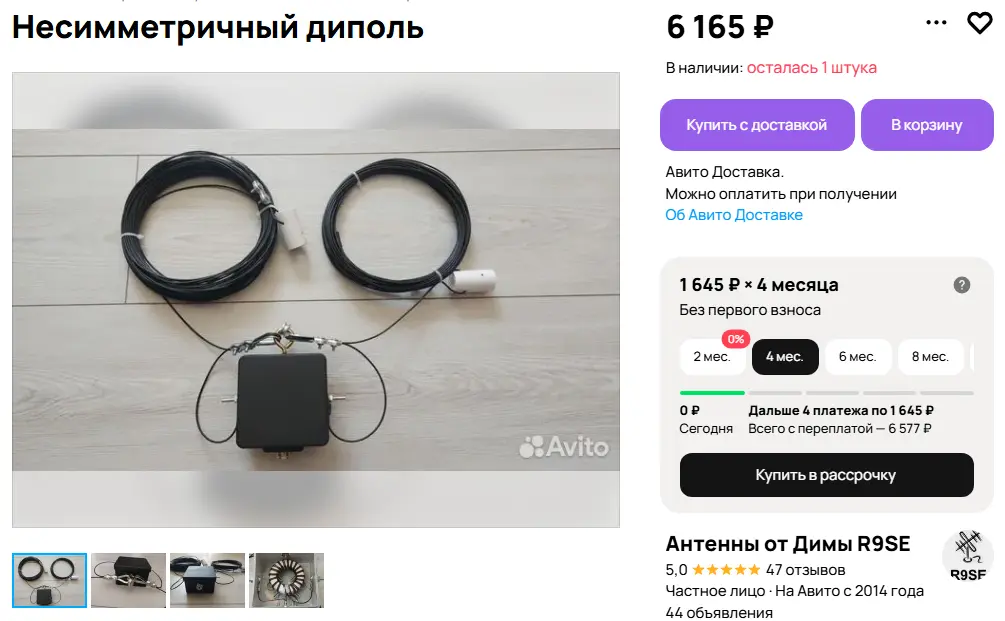Select the 6 мес. installment option
The image size is (1005, 621).
(858, 357)
